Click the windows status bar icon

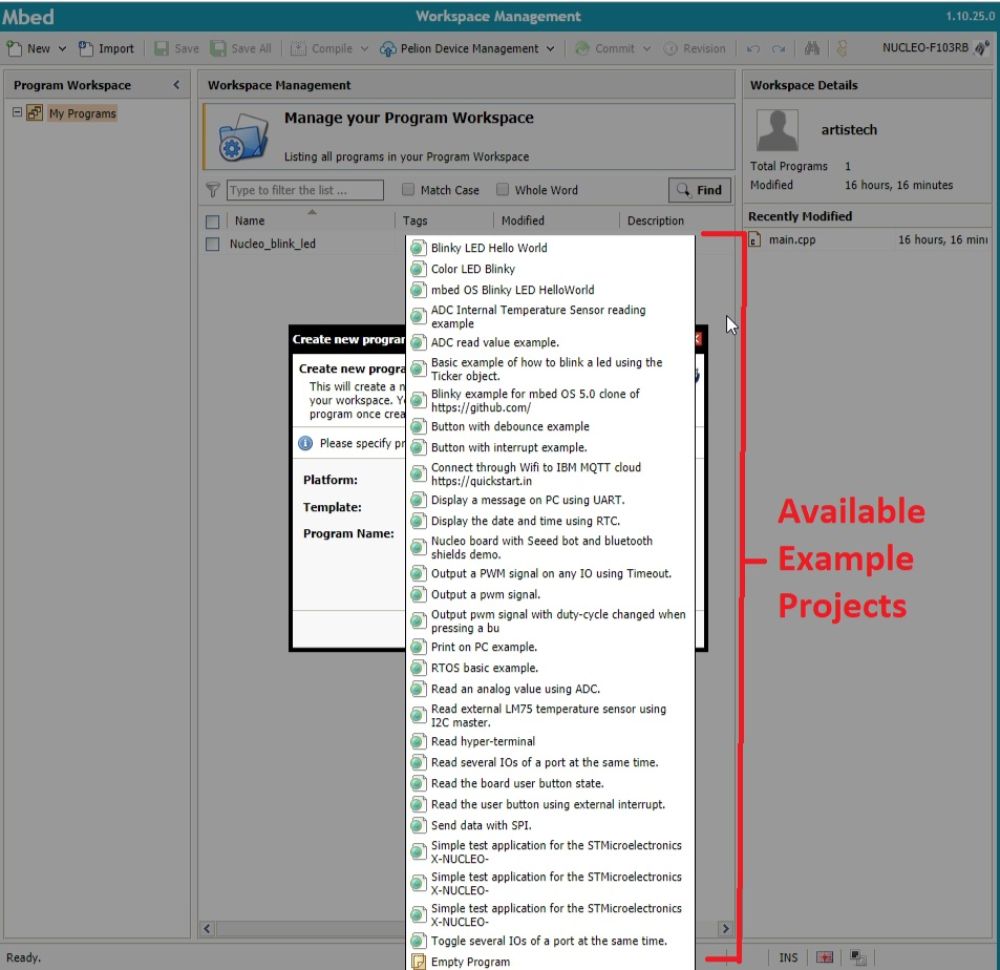(858, 957)
